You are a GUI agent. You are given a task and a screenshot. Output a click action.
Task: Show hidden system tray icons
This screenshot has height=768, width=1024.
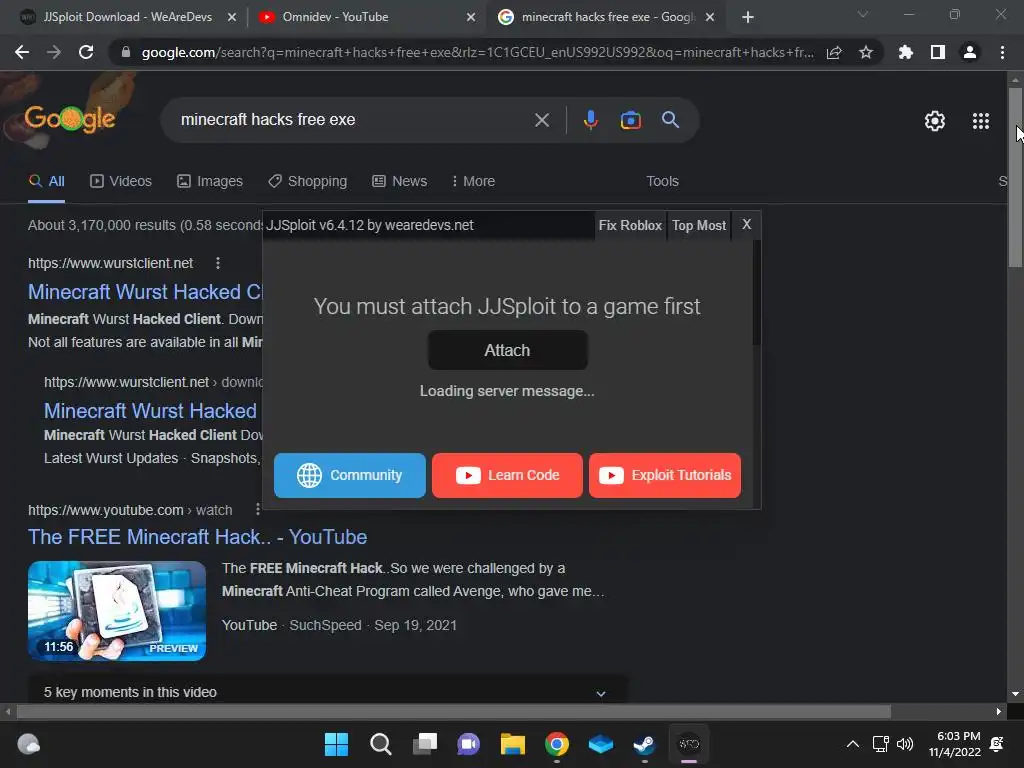(x=853, y=744)
